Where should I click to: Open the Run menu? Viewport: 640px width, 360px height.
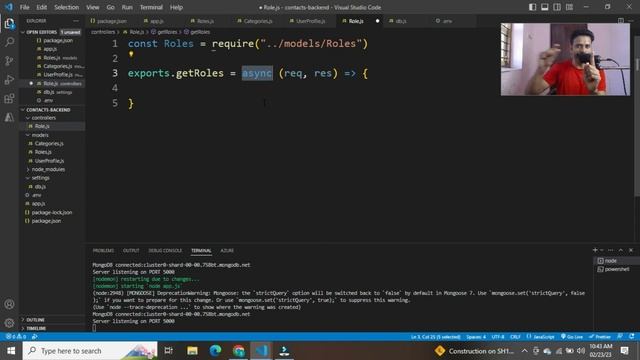[127, 7]
